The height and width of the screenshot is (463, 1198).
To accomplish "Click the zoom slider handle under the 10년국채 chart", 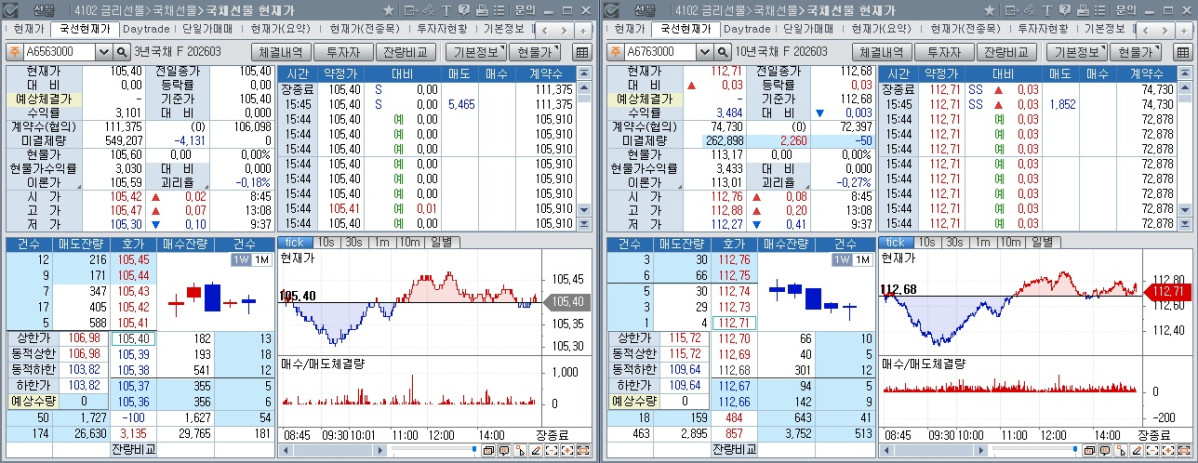I will [1074, 448].
